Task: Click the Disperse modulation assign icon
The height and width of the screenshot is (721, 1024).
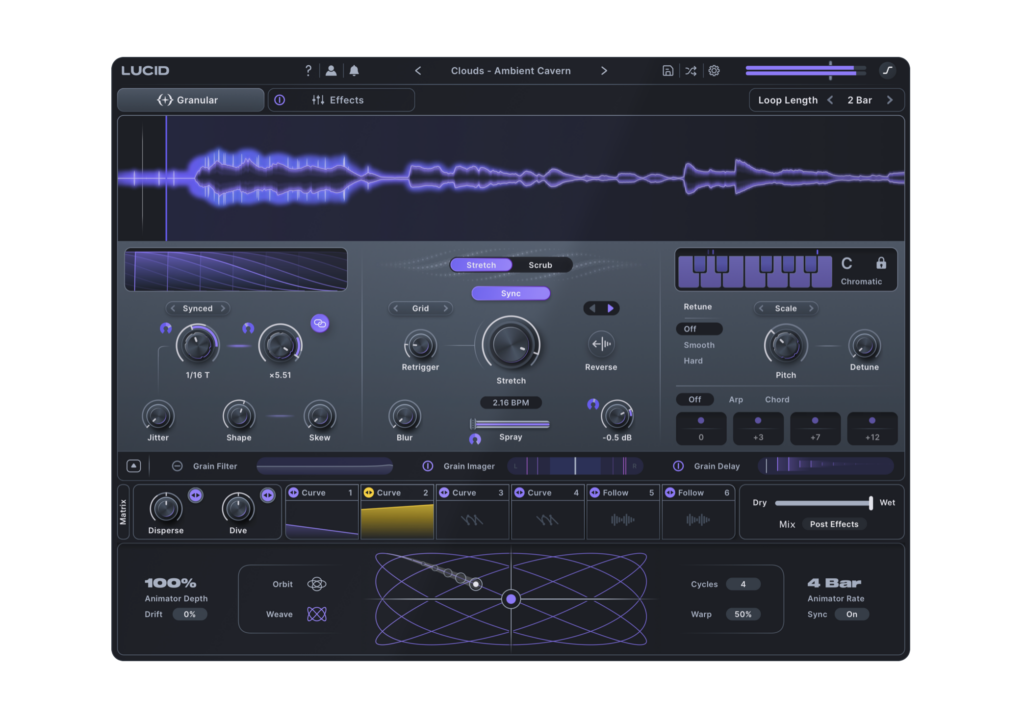Action: coord(195,495)
